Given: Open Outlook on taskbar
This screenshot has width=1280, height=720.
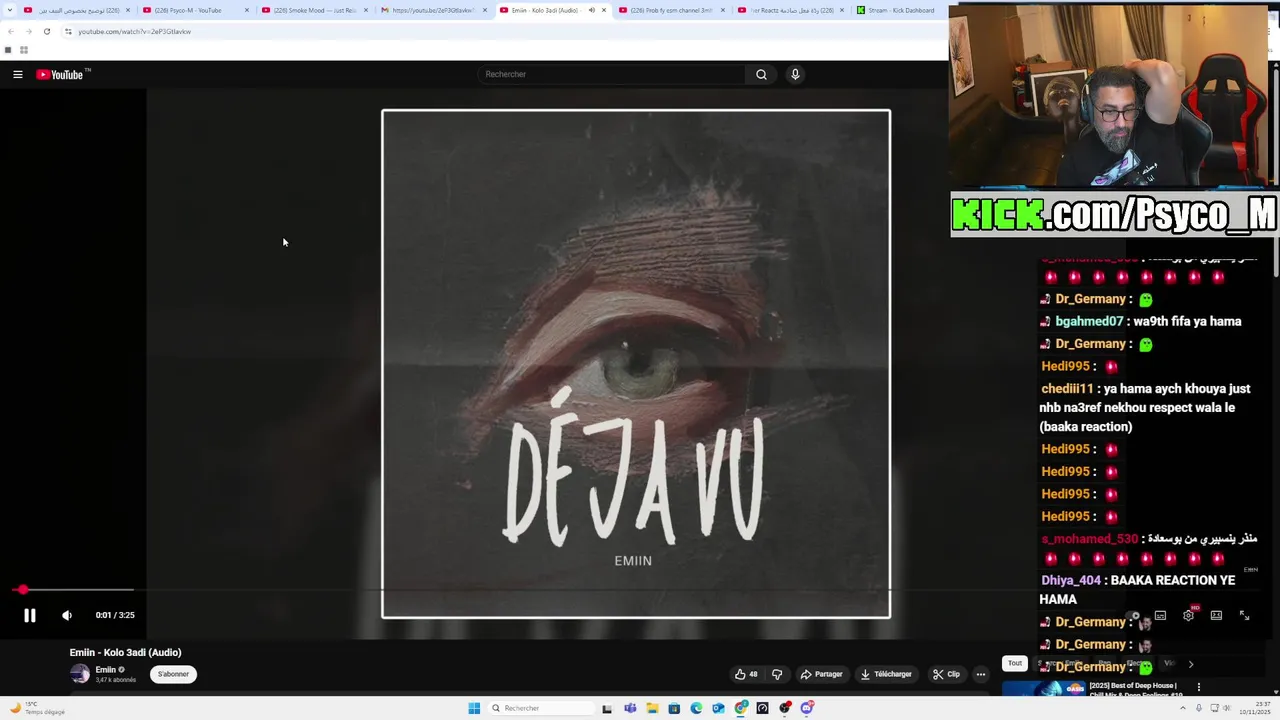Looking at the screenshot, I should [x=718, y=708].
